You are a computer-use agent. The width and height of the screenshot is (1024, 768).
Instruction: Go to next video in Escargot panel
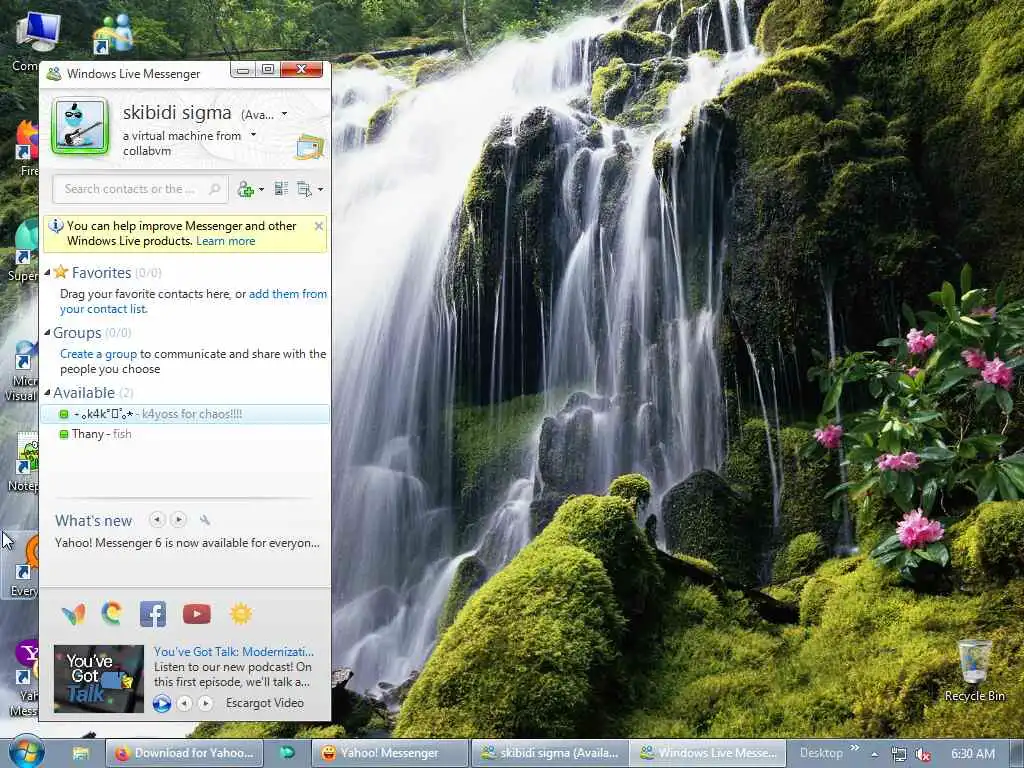click(x=205, y=703)
